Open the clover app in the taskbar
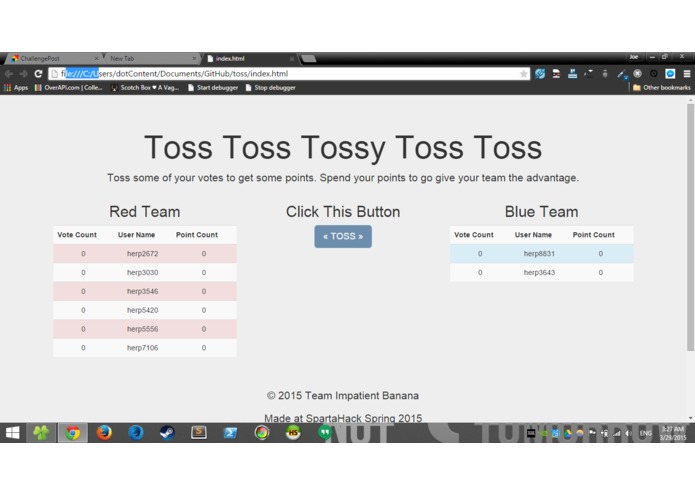 click(x=41, y=433)
